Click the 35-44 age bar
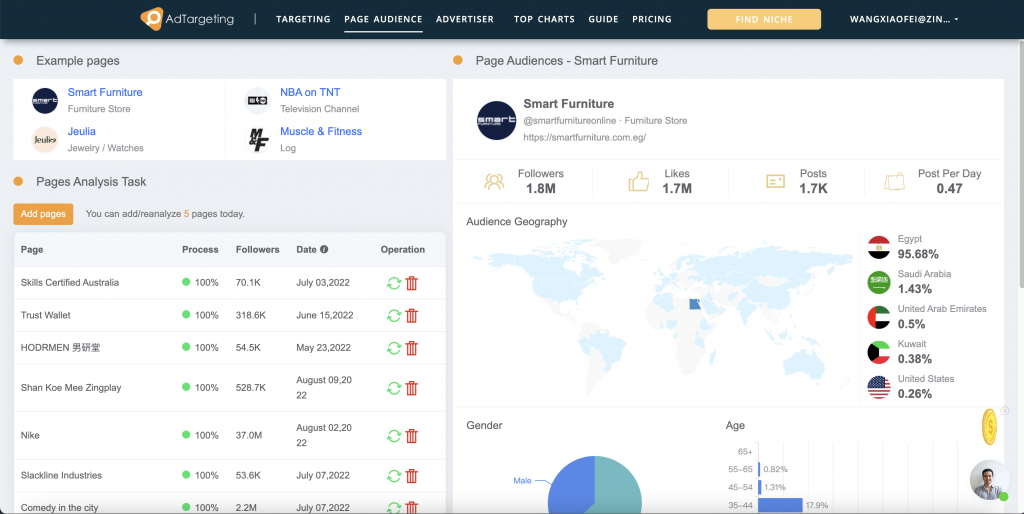 tap(780, 505)
